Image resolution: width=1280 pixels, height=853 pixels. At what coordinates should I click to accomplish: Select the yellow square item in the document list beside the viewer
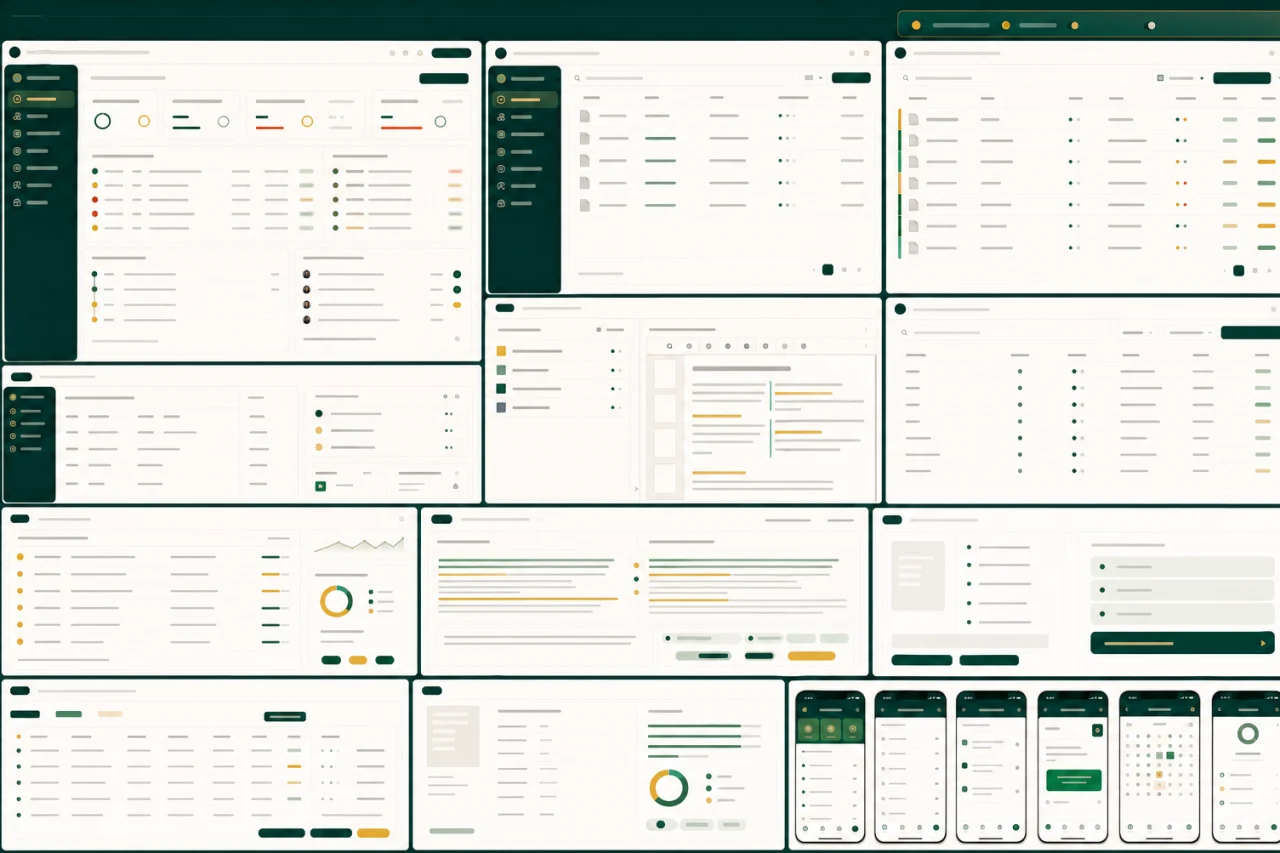click(502, 351)
